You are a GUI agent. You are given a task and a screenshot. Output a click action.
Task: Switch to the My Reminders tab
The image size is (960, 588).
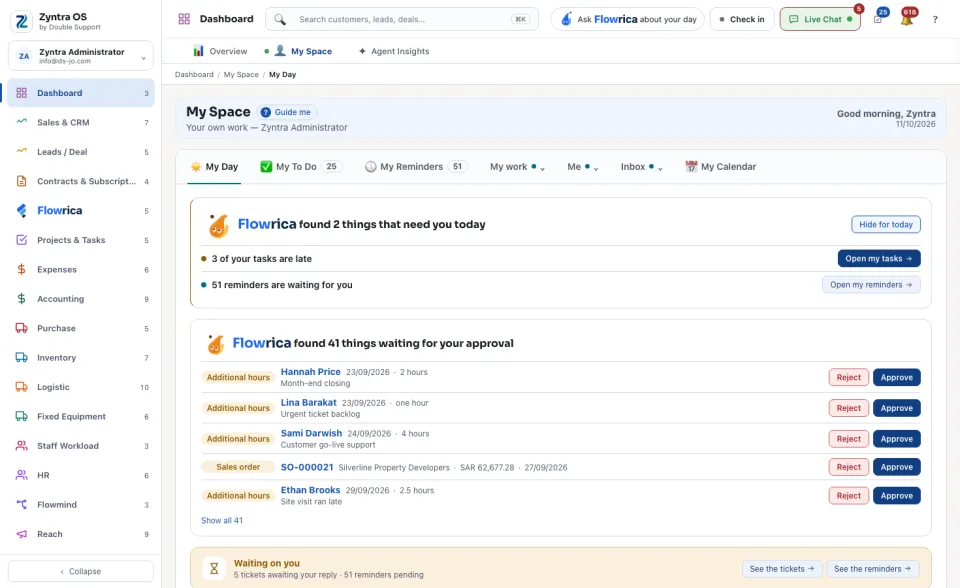pos(416,167)
